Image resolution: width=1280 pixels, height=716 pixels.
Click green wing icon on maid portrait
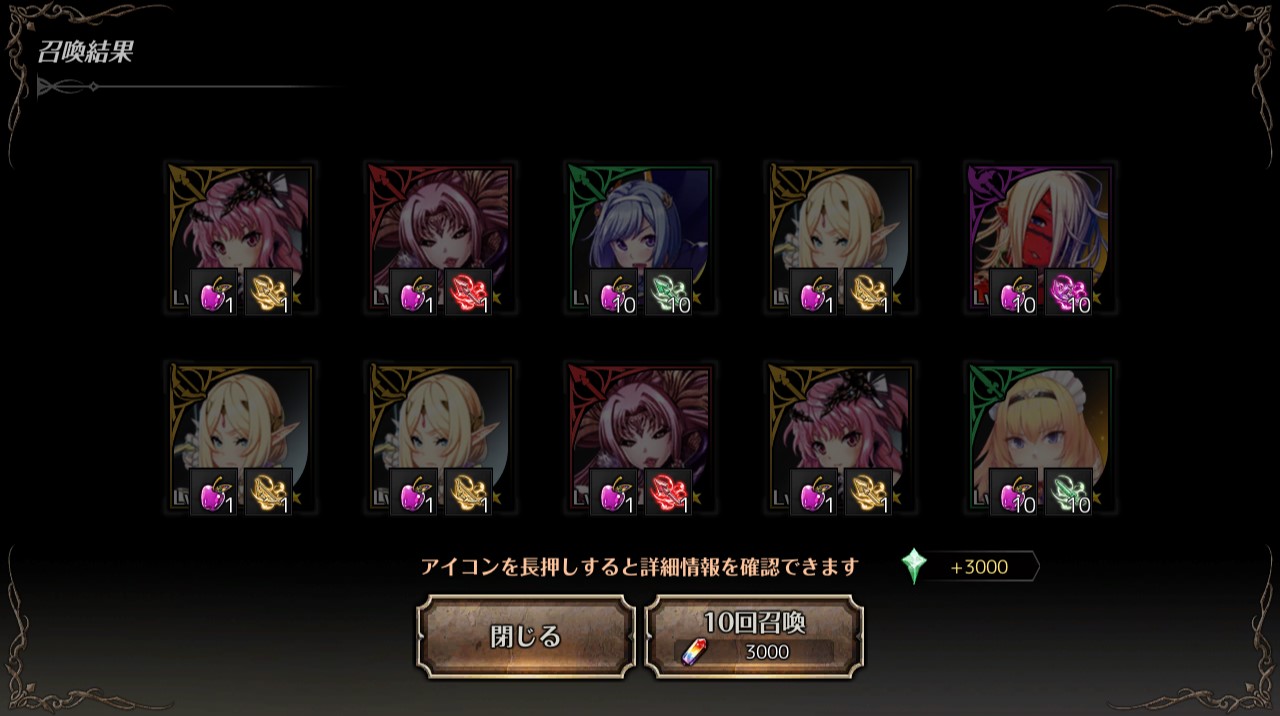pyautogui.click(x=1068, y=493)
